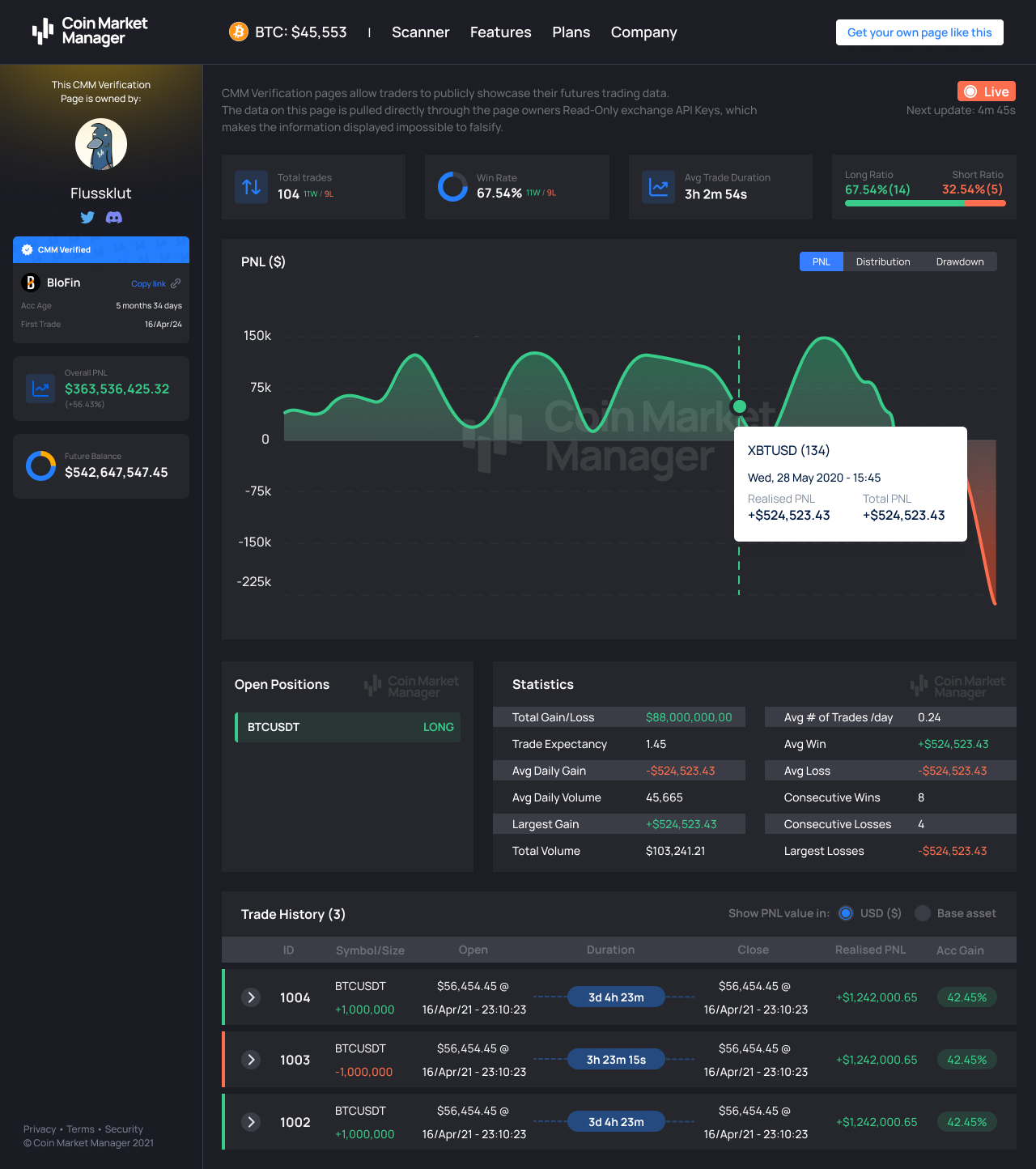Click the BTC: $45,553 price text
Image resolution: width=1036 pixels, height=1169 pixels.
click(x=301, y=32)
